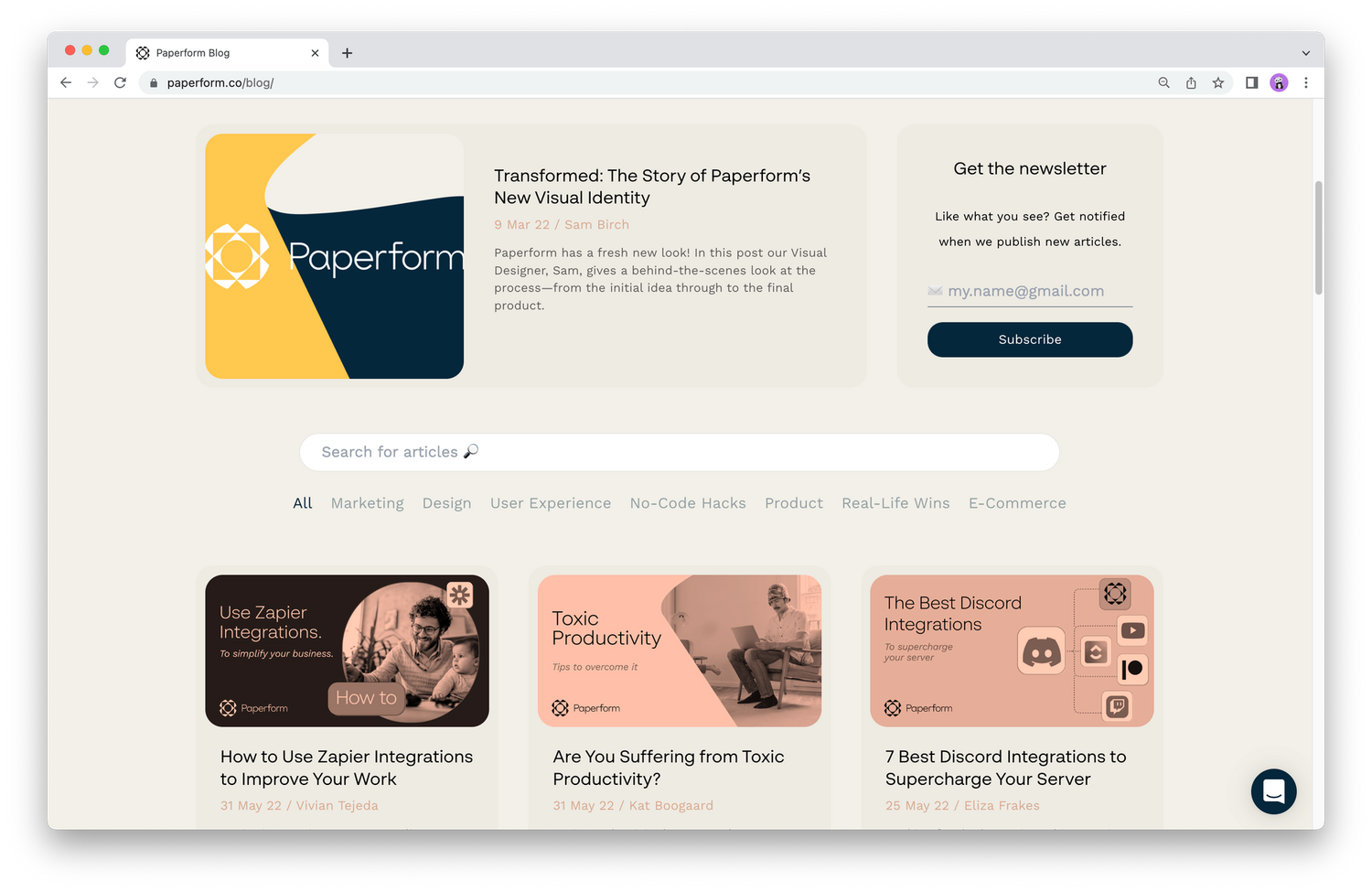The height and width of the screenshot is (892, 1372).
Task: Select the No-Code Hacks category filter
Action: (x=688, y=503)
